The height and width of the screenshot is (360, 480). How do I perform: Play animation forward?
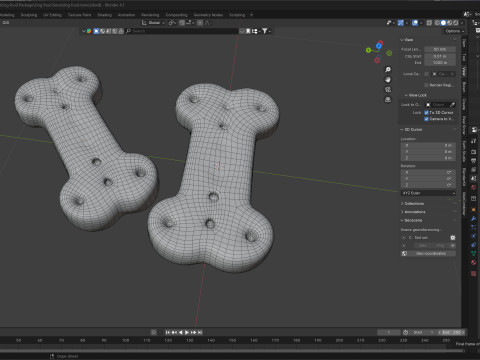click(x=187, y=332)
